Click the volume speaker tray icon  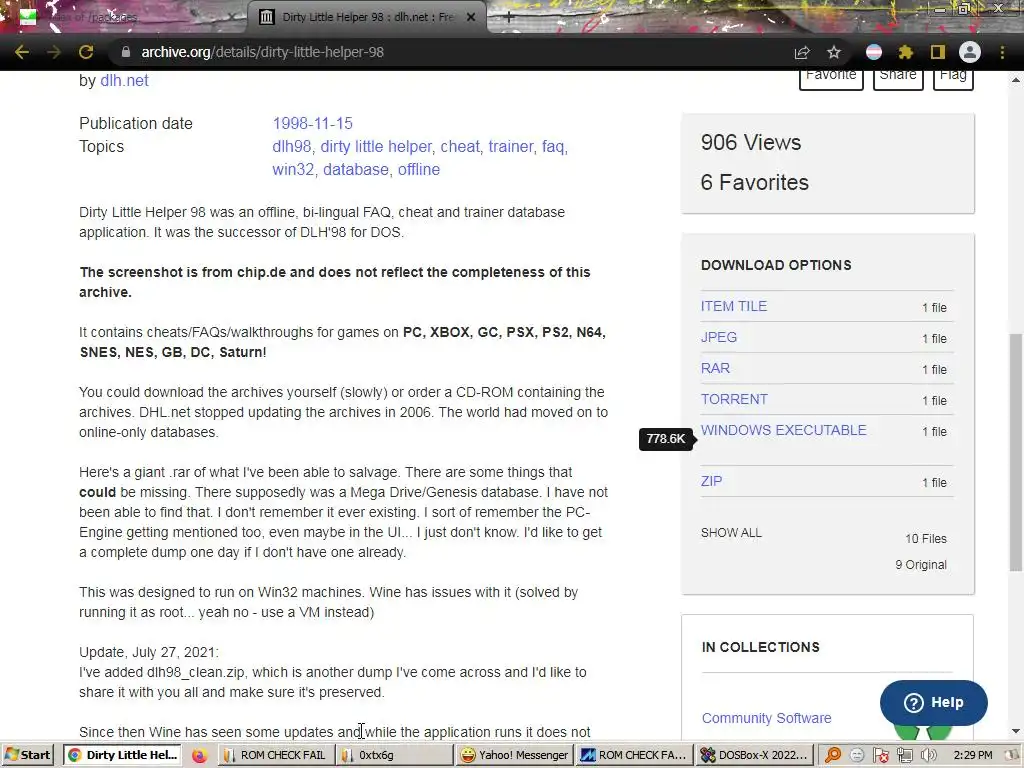(x=928, y=756)
